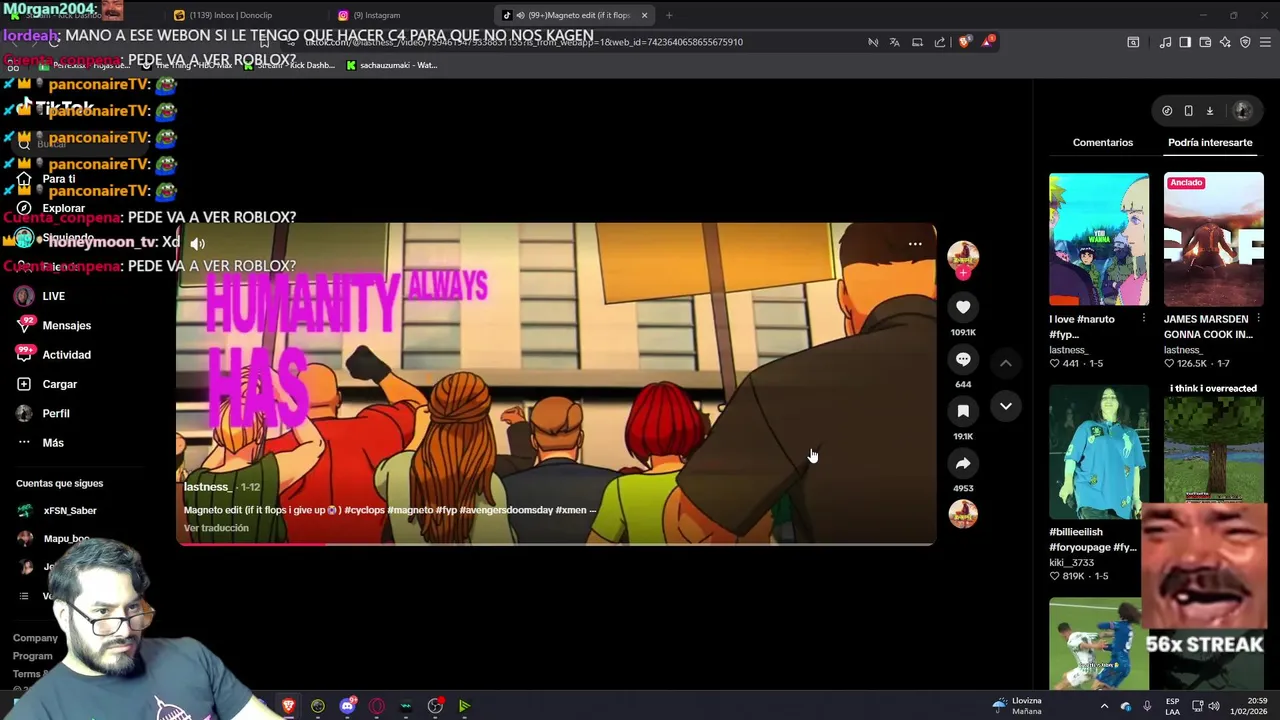Image resolution: width=1280 pixels, height=720 pixels.
Task: Open the Llovizna weather widget
Action: (x=1018, y=706)
